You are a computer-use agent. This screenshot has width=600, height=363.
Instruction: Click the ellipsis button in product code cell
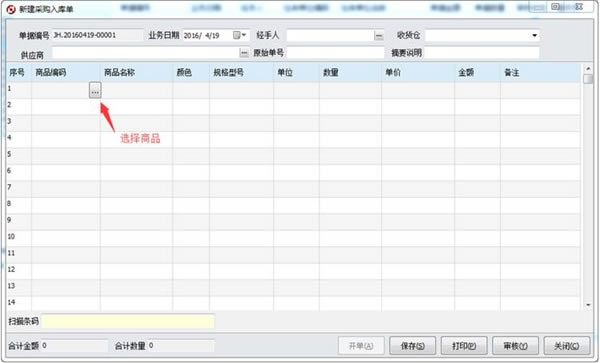(x=95, y=90)
